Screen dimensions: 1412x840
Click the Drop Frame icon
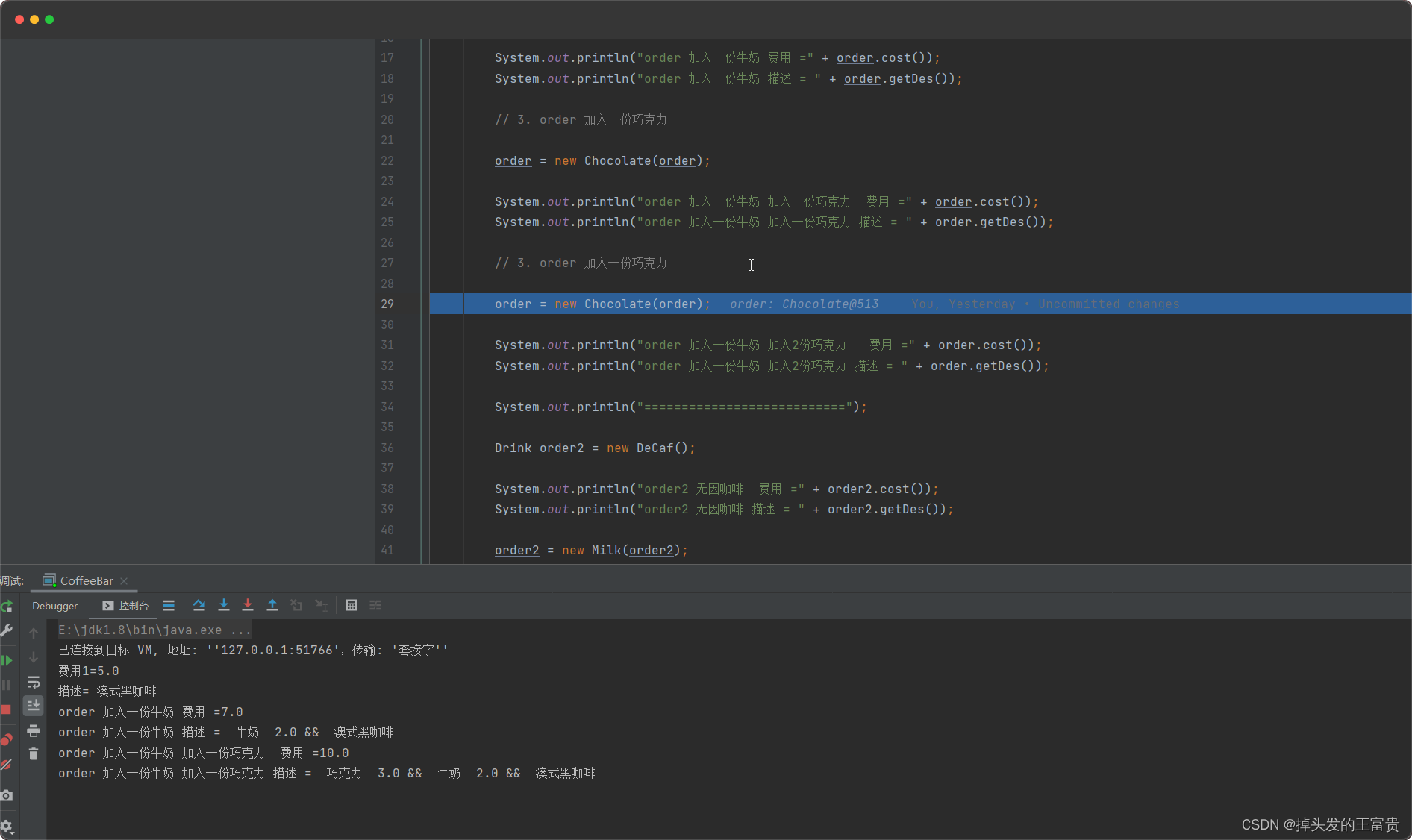pos(296,605)
